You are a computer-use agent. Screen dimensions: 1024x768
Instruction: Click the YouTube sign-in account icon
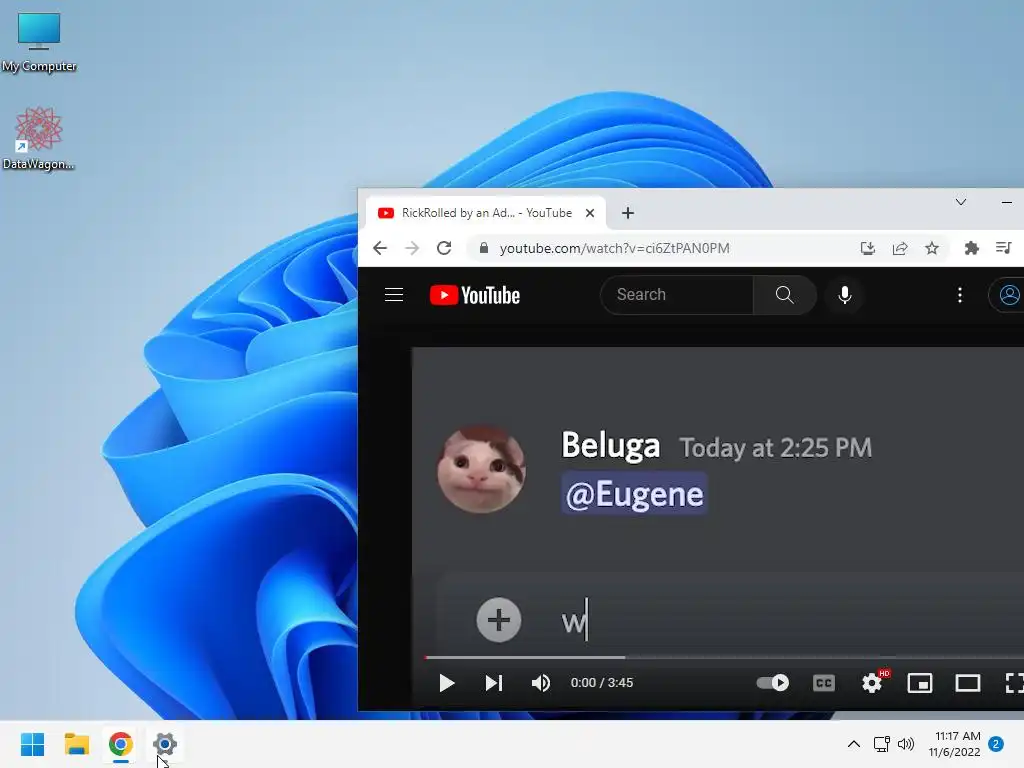coord(1010,295)
